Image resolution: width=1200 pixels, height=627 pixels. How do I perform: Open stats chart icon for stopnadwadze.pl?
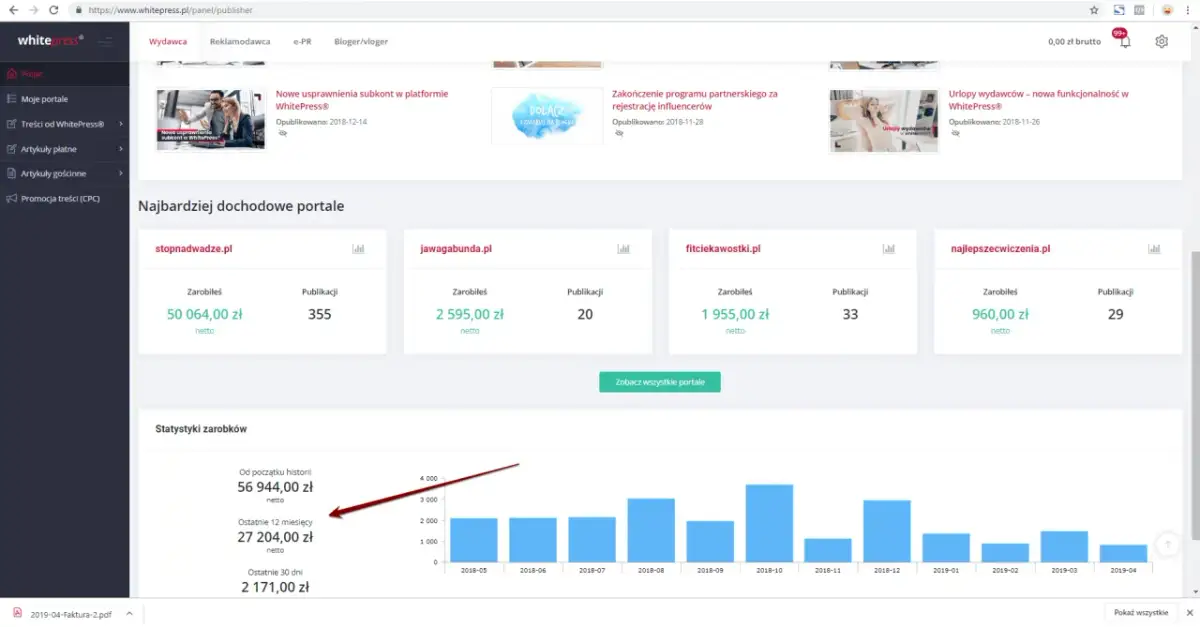(x=358, y=248)
